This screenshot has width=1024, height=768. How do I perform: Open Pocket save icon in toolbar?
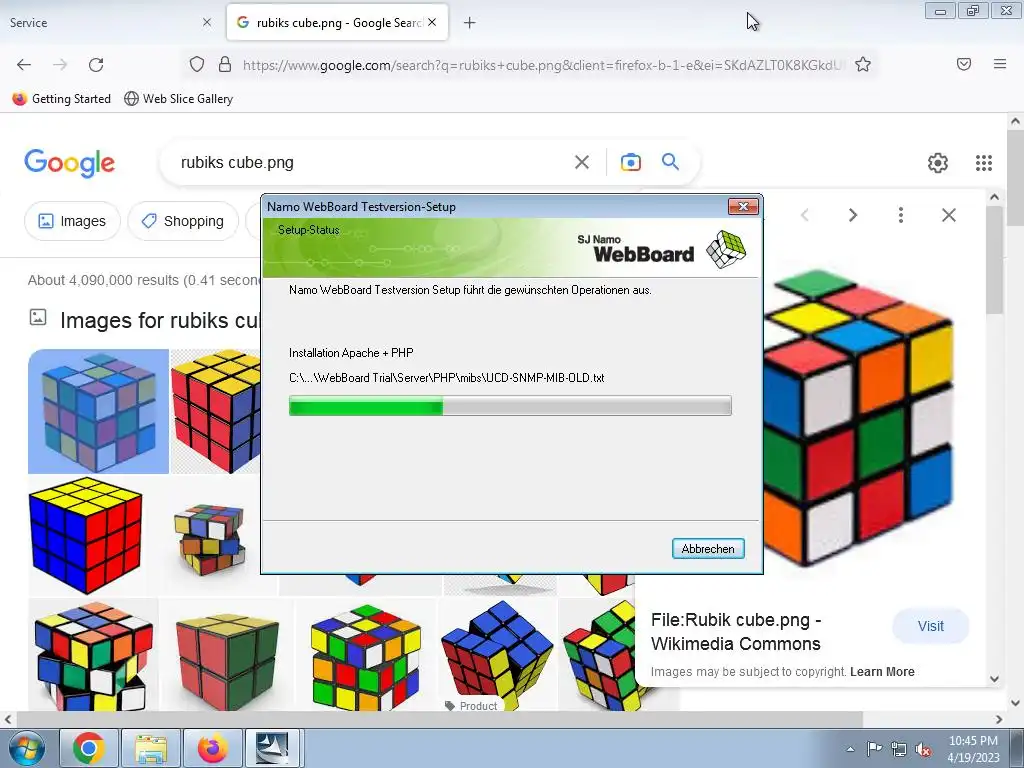click(x=964, y=64)
